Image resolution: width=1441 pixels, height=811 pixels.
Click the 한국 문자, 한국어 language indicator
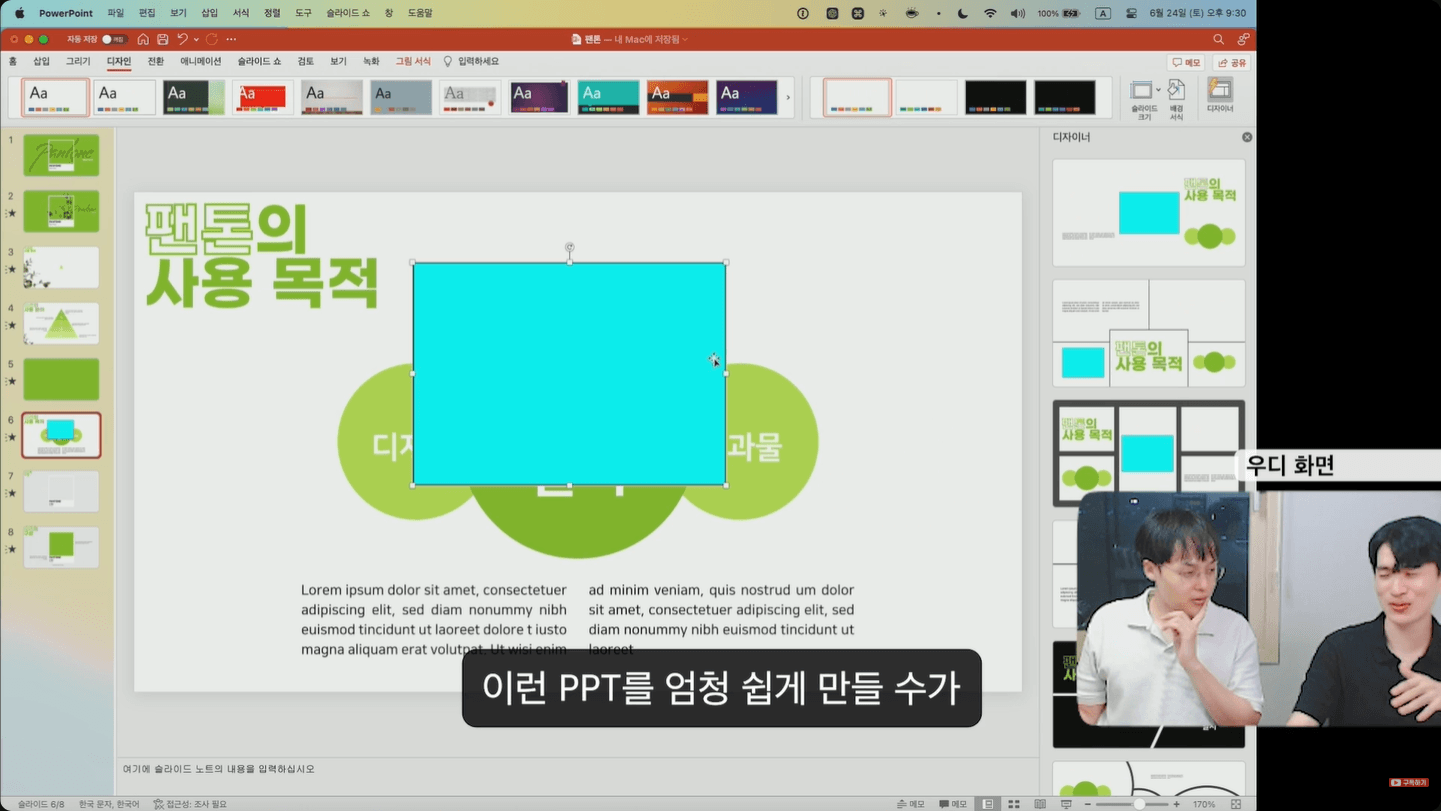click(x=109, y=804)
